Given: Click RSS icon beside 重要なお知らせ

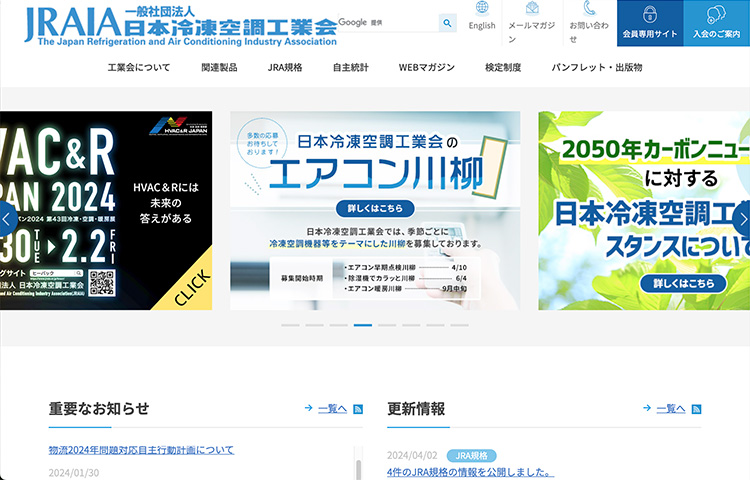Looking at the screenshot, I should [358, 409].
